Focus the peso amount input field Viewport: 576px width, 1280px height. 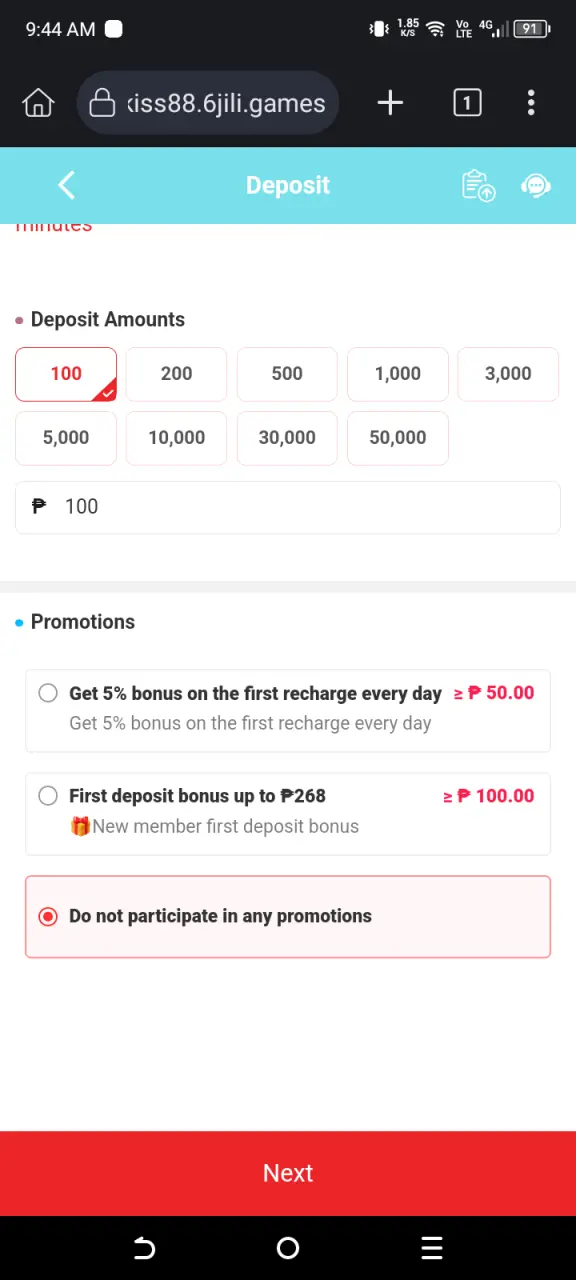tap(288, 507)
